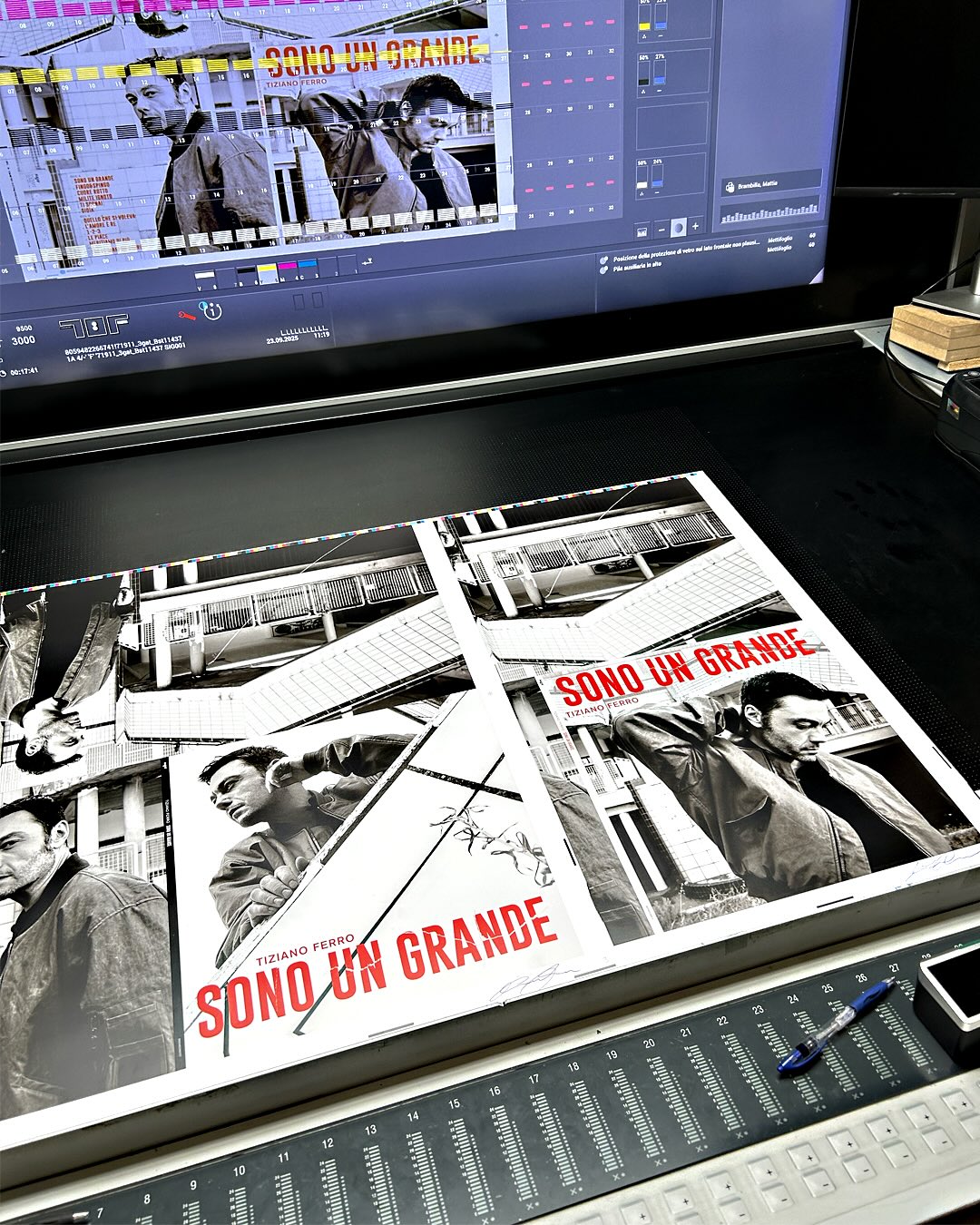Screen dimensions: 980x1225
Task: Click the 00:17:41 timer readout
Action: [24, 371]
